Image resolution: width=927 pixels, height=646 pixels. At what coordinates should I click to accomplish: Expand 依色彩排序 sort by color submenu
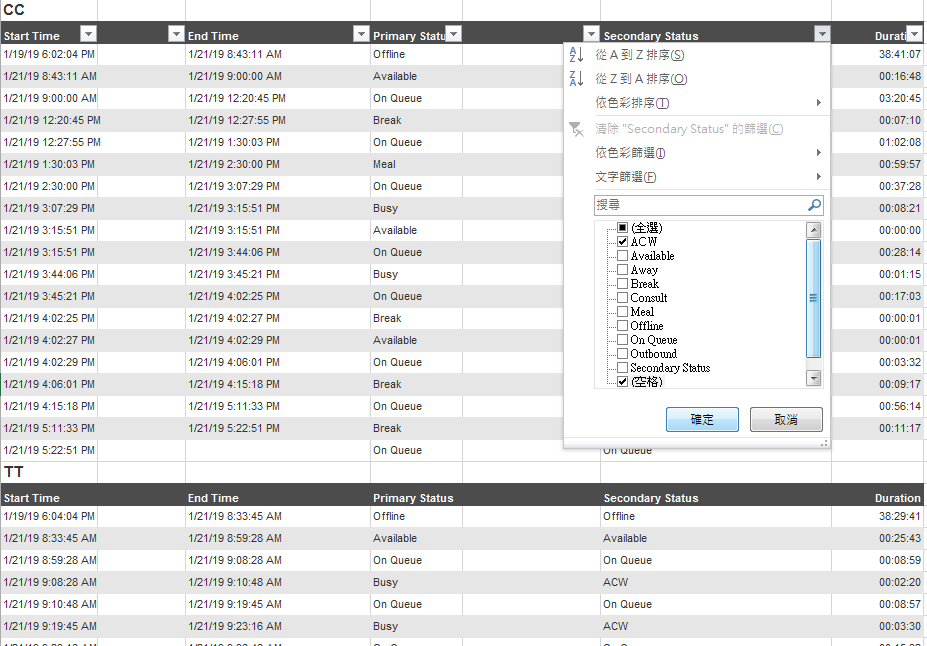(819, 103)
